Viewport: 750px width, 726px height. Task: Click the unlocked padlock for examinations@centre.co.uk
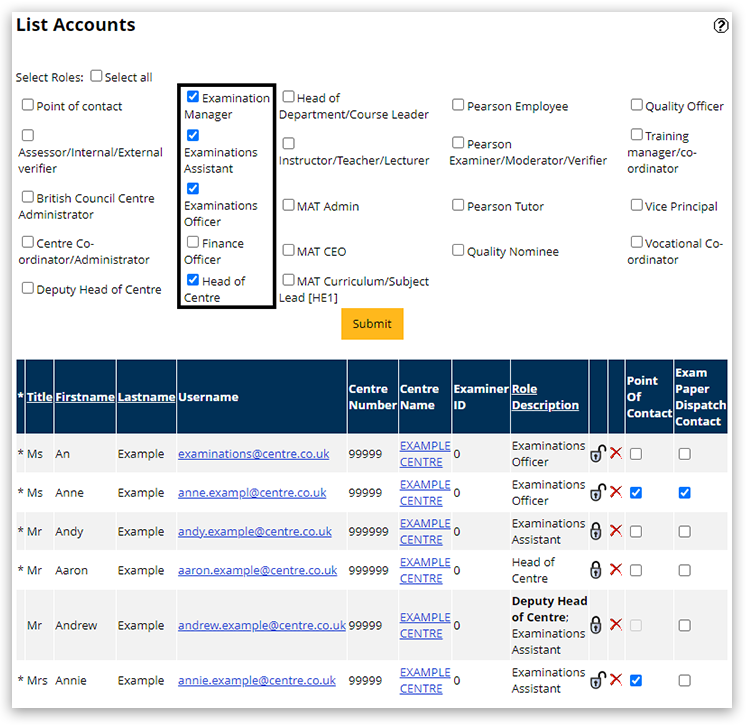click(x=597, y=454)
